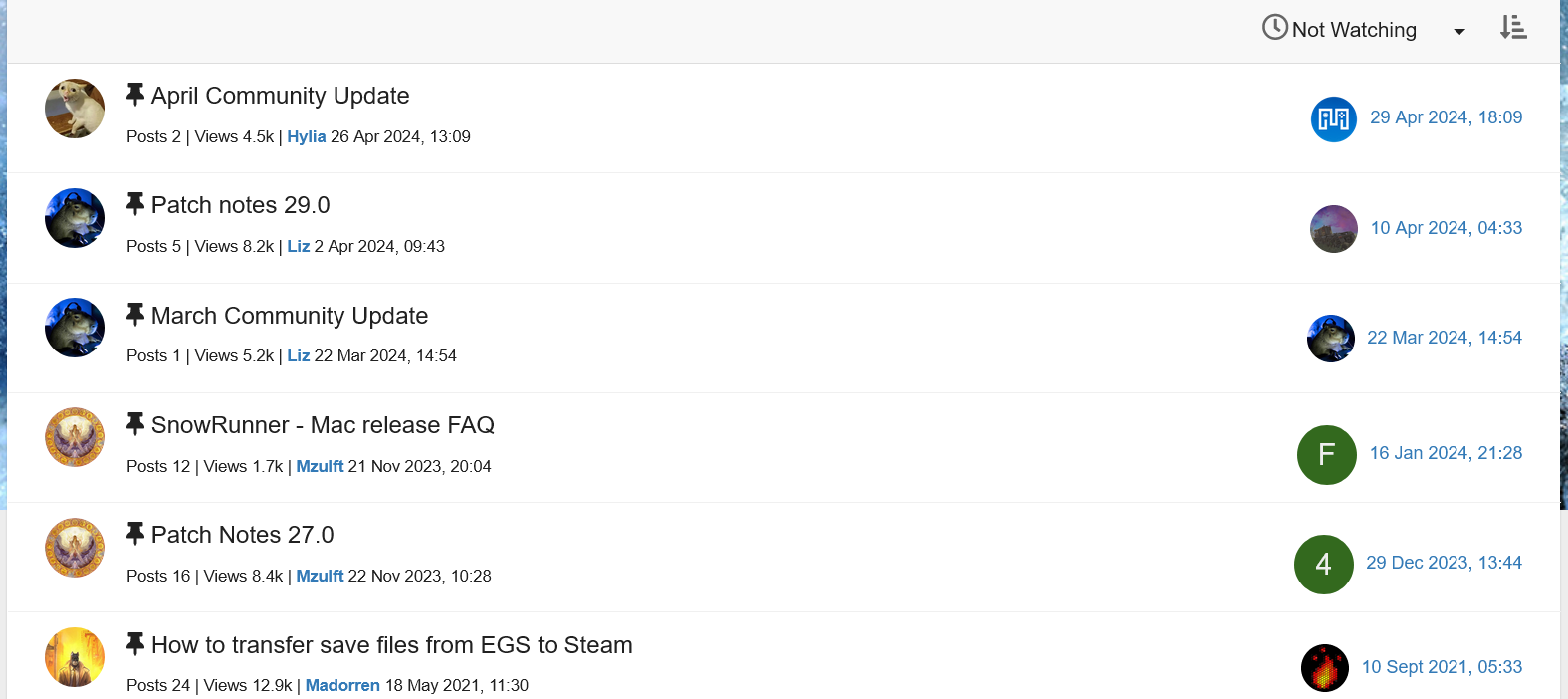The height and width of the screenshot is (699, 1568).
Task: Open the topic sort order icon
Action: (1513, 28)
